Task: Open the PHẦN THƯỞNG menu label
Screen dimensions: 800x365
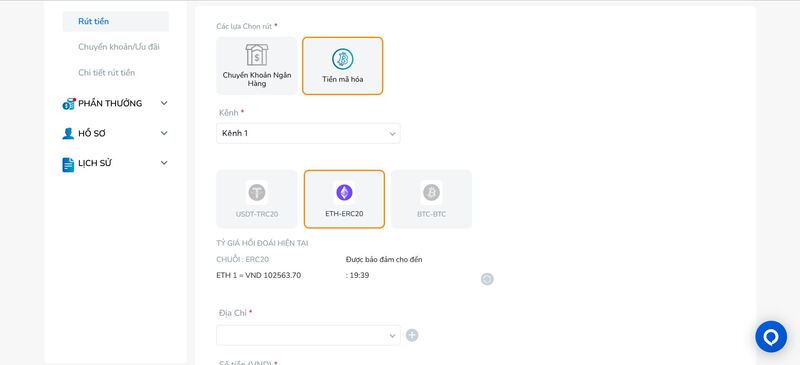Action: coord(110,103)
